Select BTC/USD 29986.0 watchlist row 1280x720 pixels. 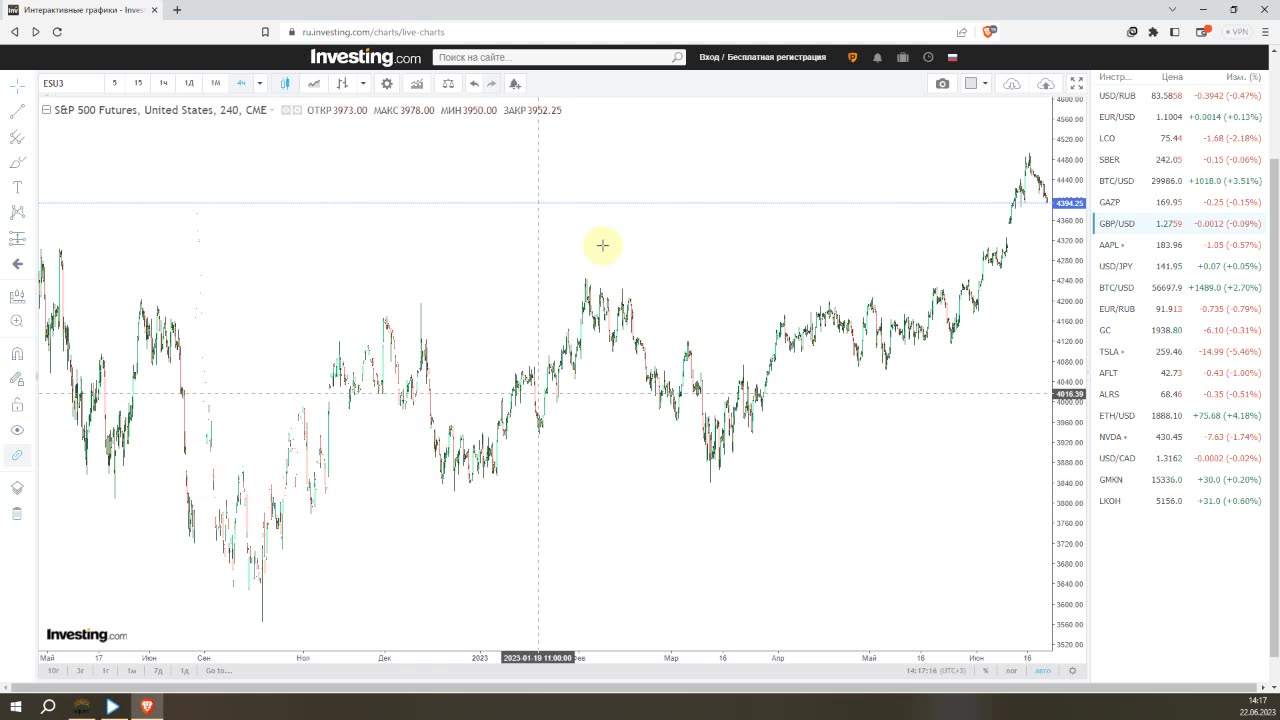click(x=1180, y=181)
